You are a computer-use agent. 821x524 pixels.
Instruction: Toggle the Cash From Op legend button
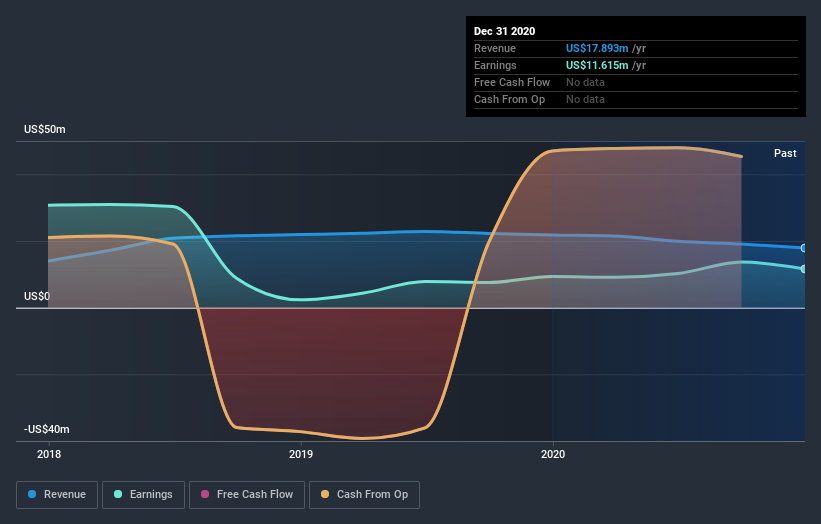(x=364, y=494)
